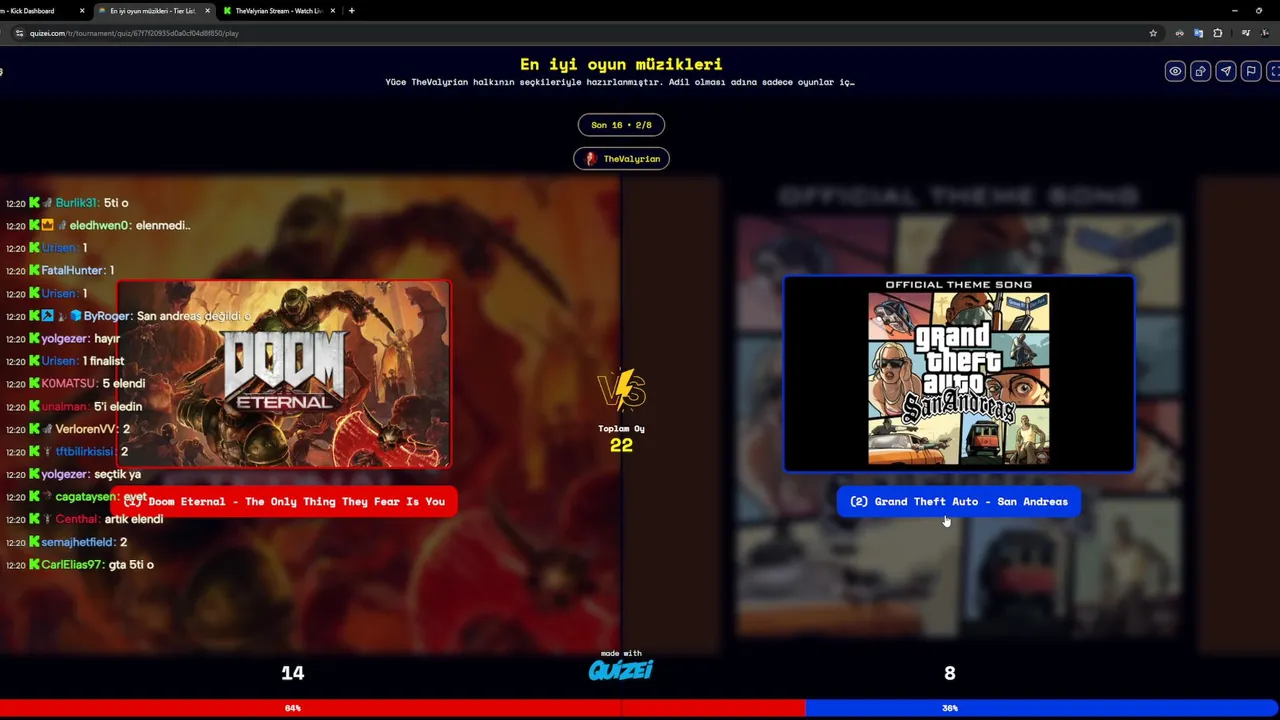
Task: Open site info icon left of quizei.com
Action: (x=18, y=33)
